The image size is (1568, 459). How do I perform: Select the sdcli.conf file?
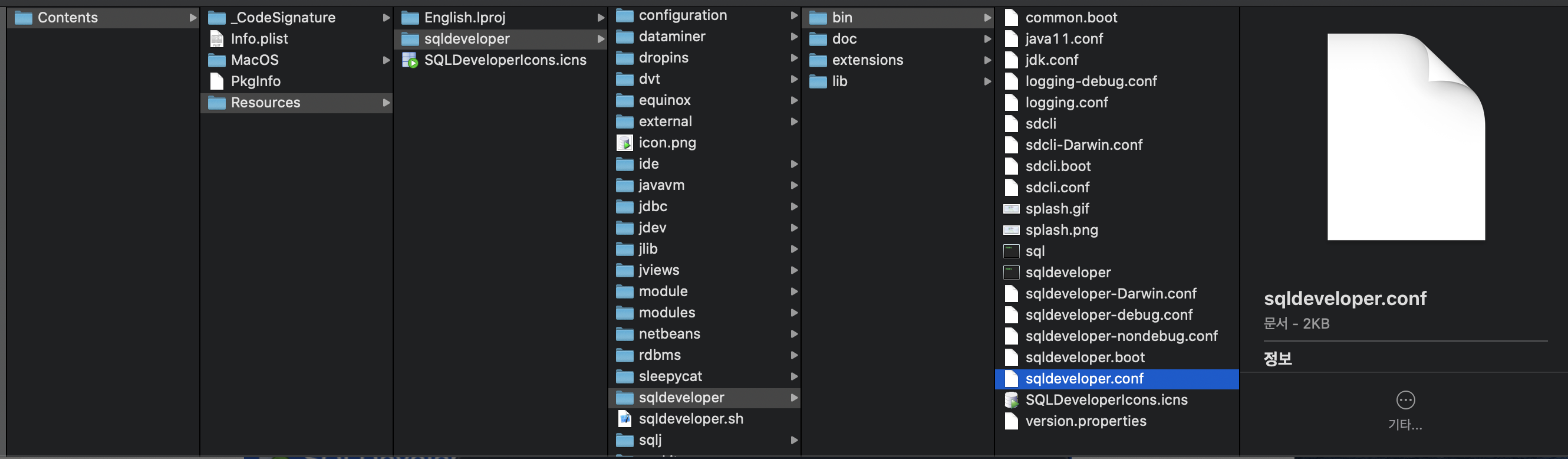tap(1116, 188)
